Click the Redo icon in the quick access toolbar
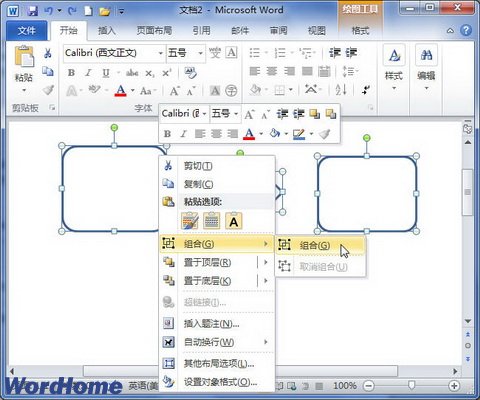Screen dimensions: 480x400 [72, 11]
